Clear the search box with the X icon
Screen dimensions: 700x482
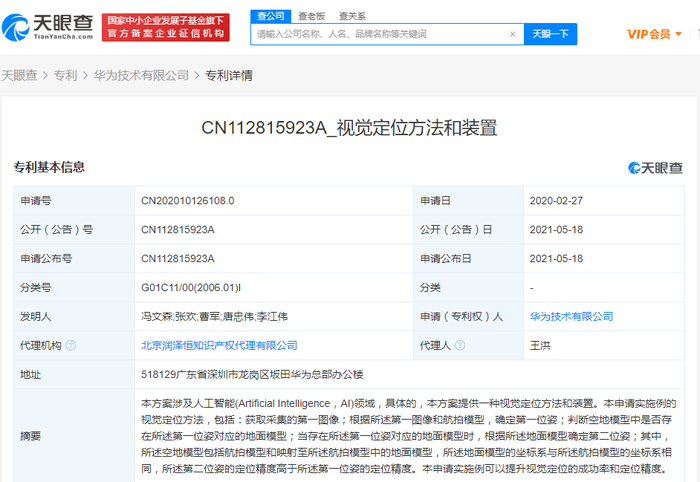click(513, 34)
